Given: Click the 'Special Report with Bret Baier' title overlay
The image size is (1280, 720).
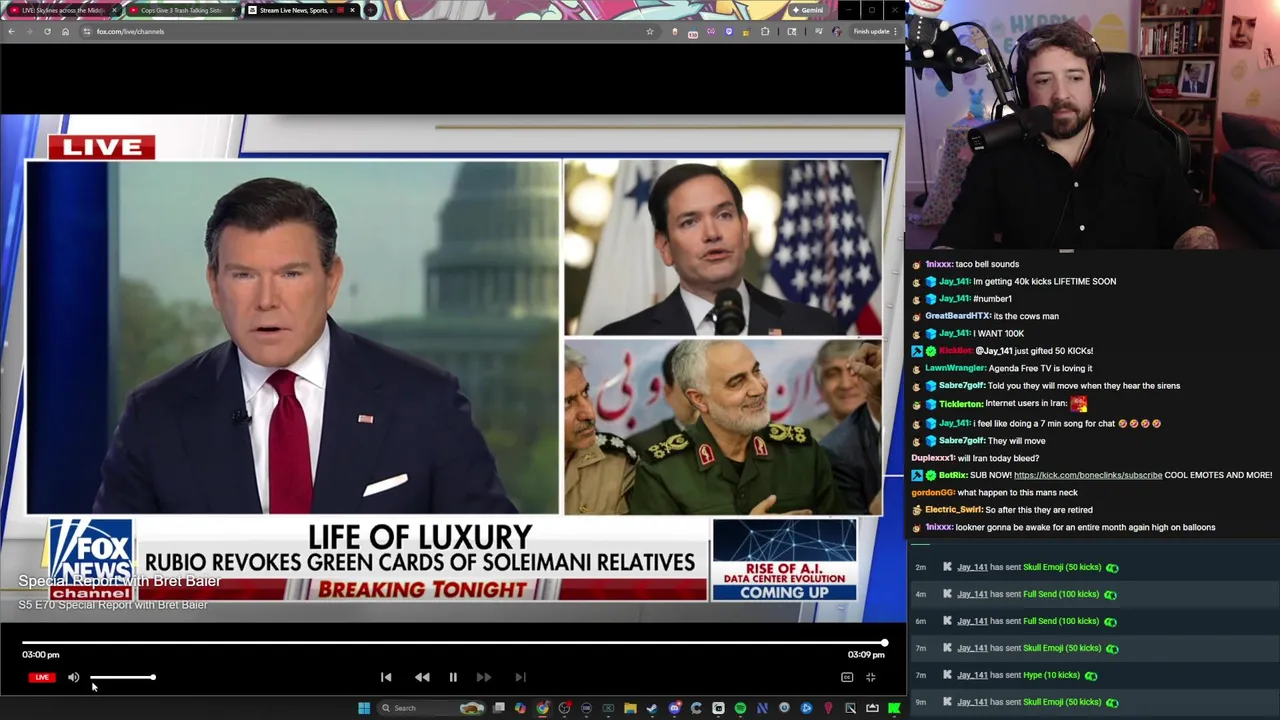Looking at the screenshot, I should pos(119,581).
